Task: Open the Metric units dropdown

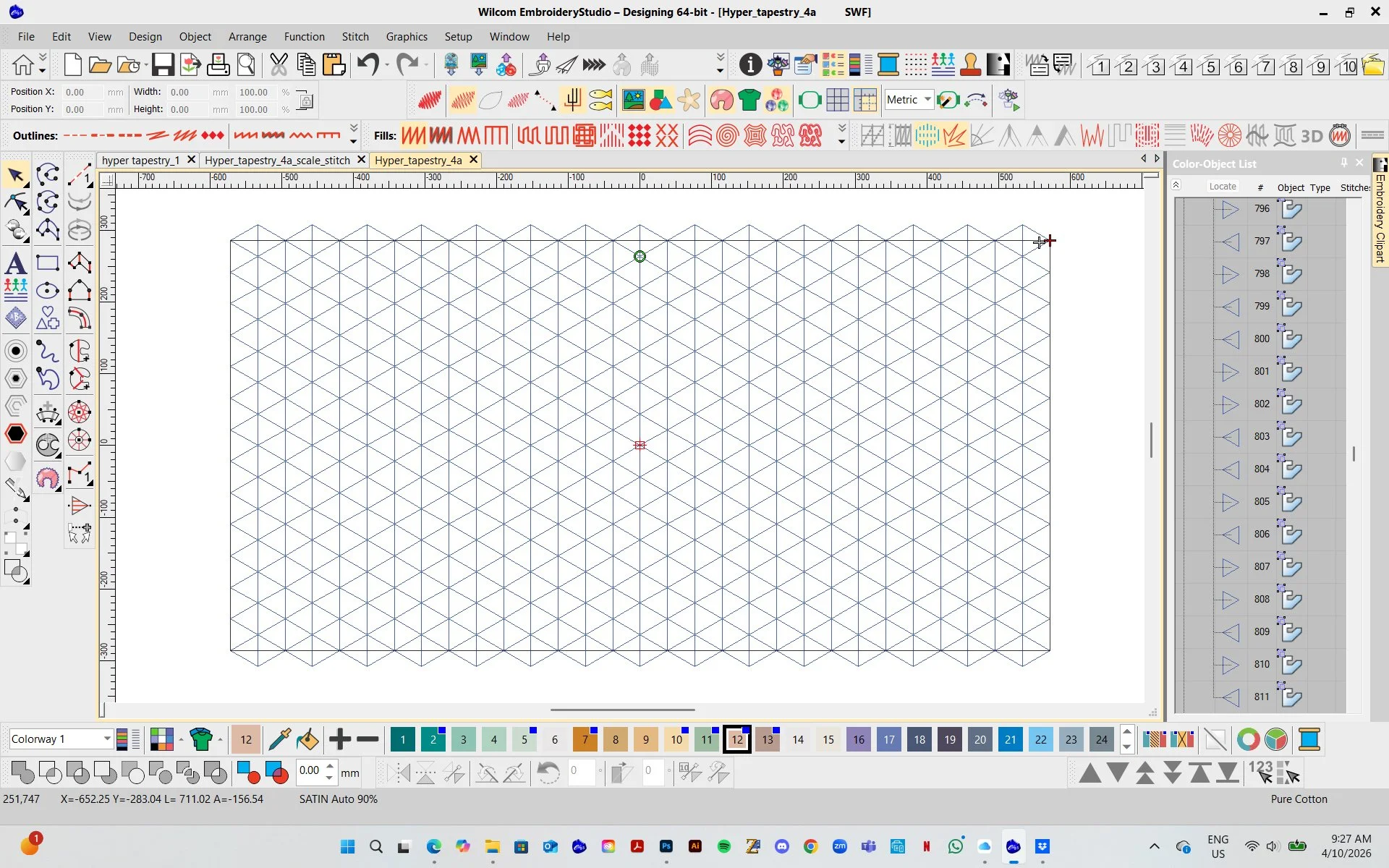Action: tap(927, 99)
